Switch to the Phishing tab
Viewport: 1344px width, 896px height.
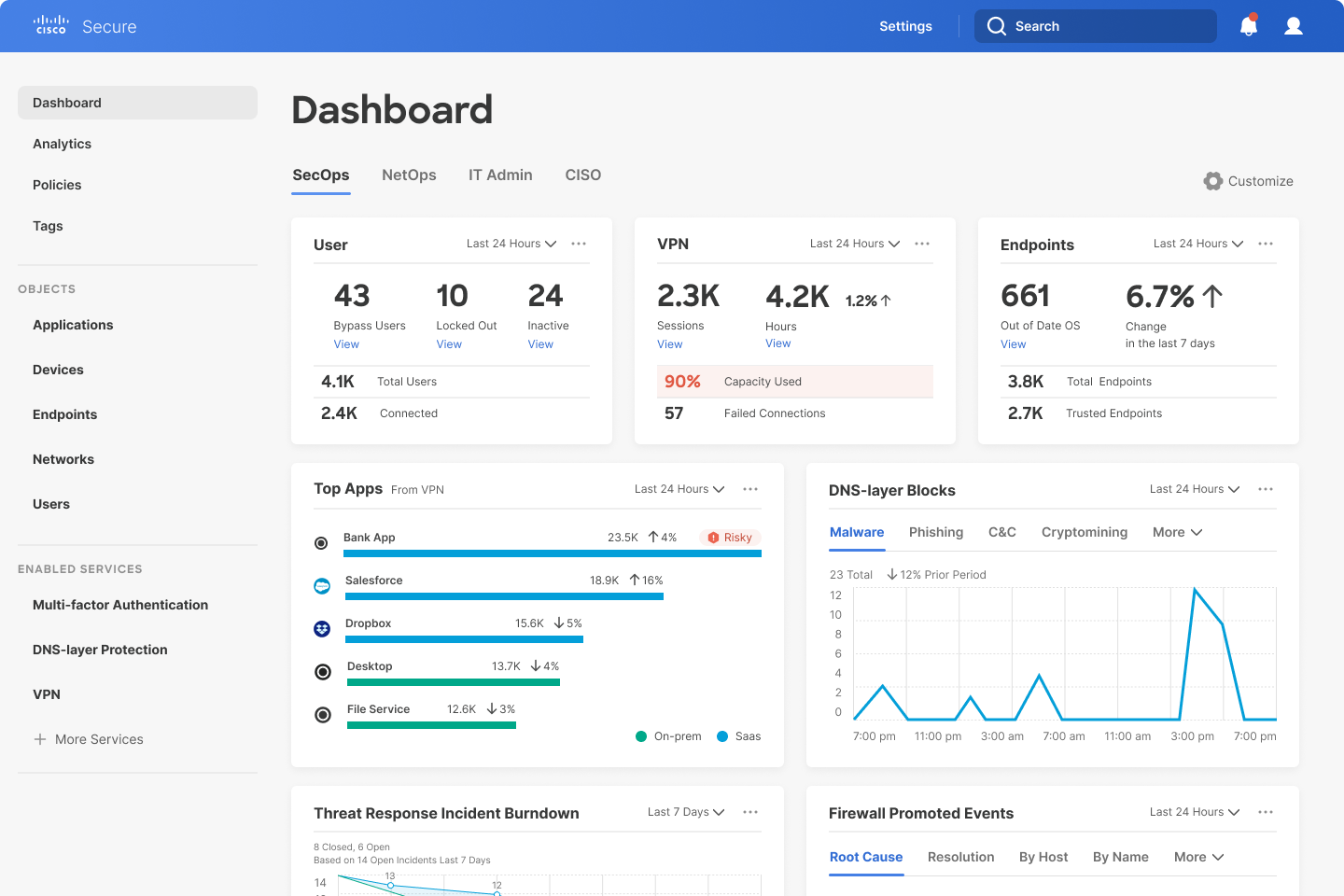pos(936,532)
